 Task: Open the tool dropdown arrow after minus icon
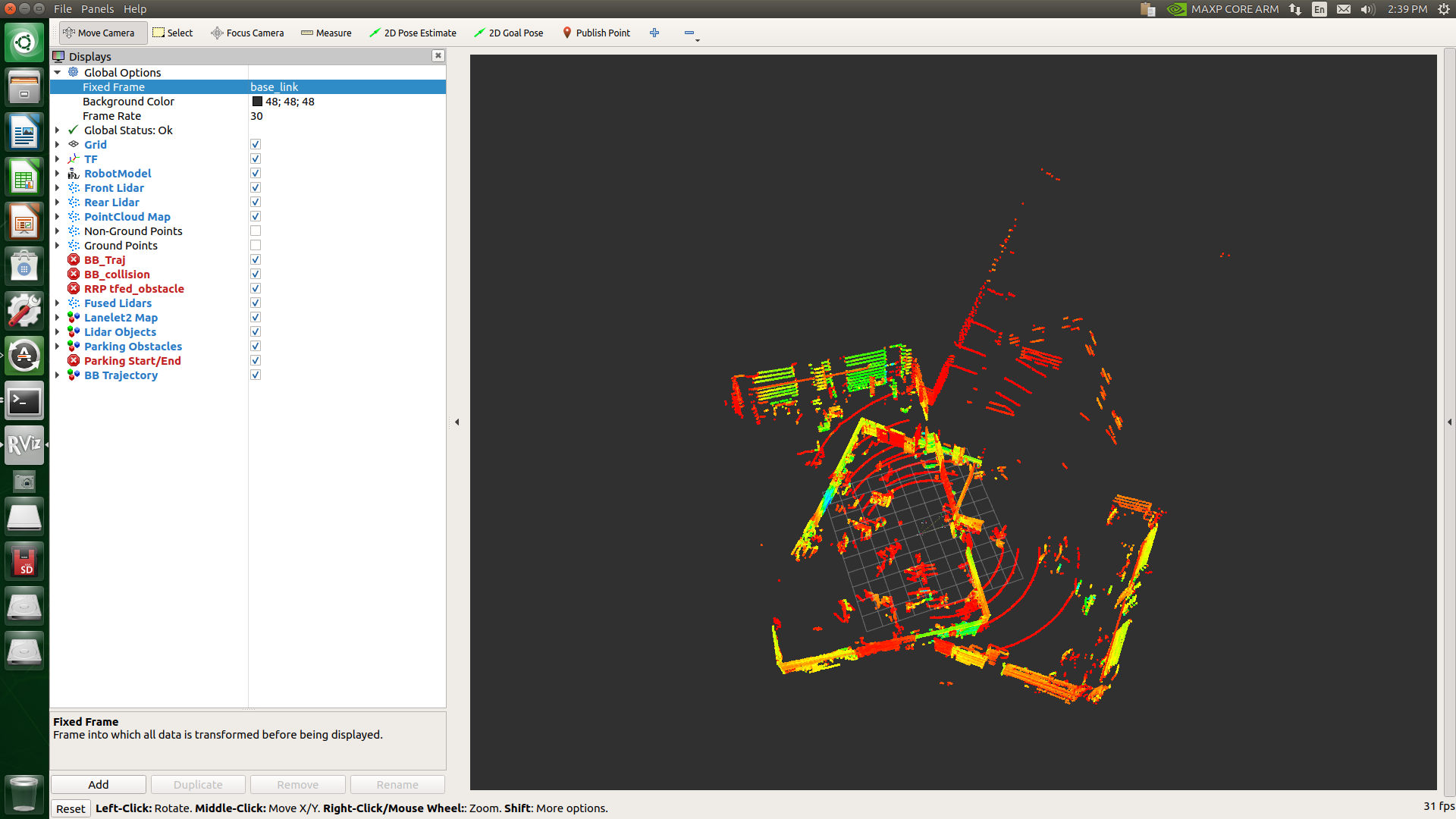pos(698,39)
